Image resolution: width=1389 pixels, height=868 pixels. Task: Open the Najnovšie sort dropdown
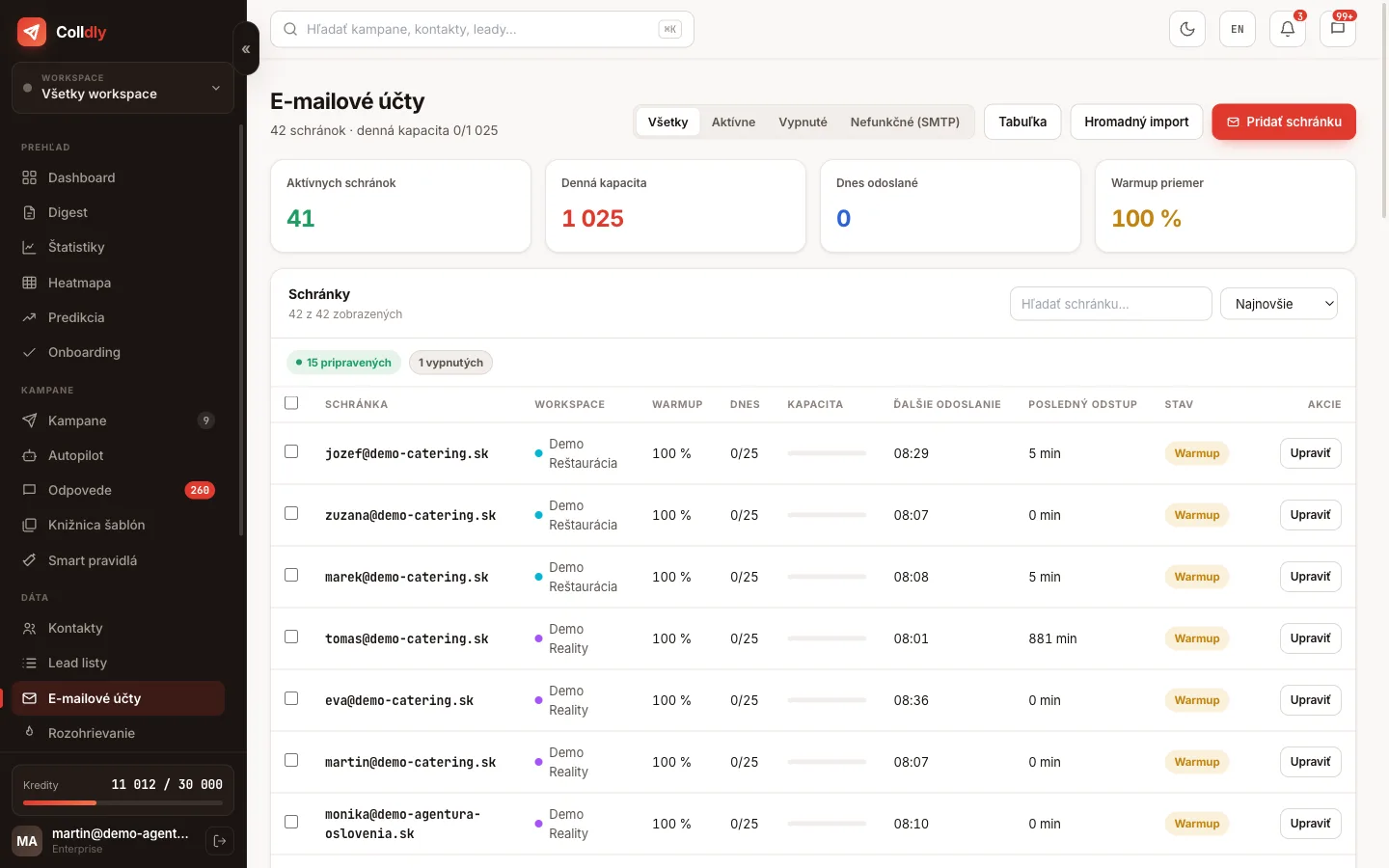point(1279,304)
